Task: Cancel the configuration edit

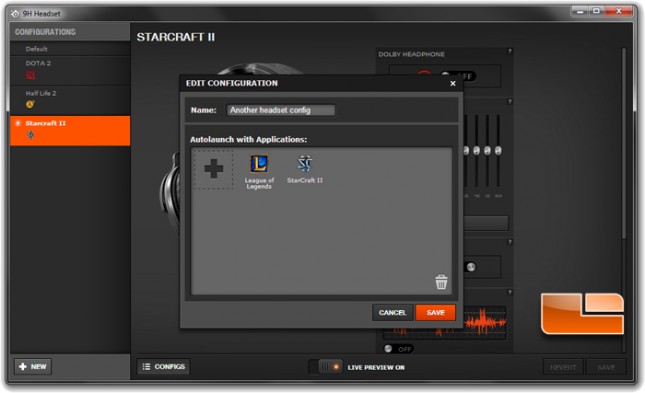Action: pos(392,313)
